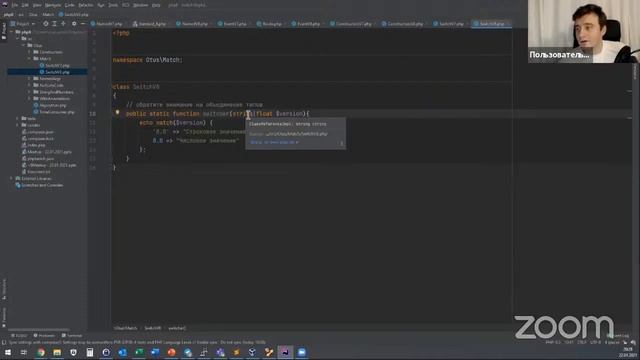The height and width of the screenshot is (360, 640).
Task: Open the File menu
Action: coord(15,5)
